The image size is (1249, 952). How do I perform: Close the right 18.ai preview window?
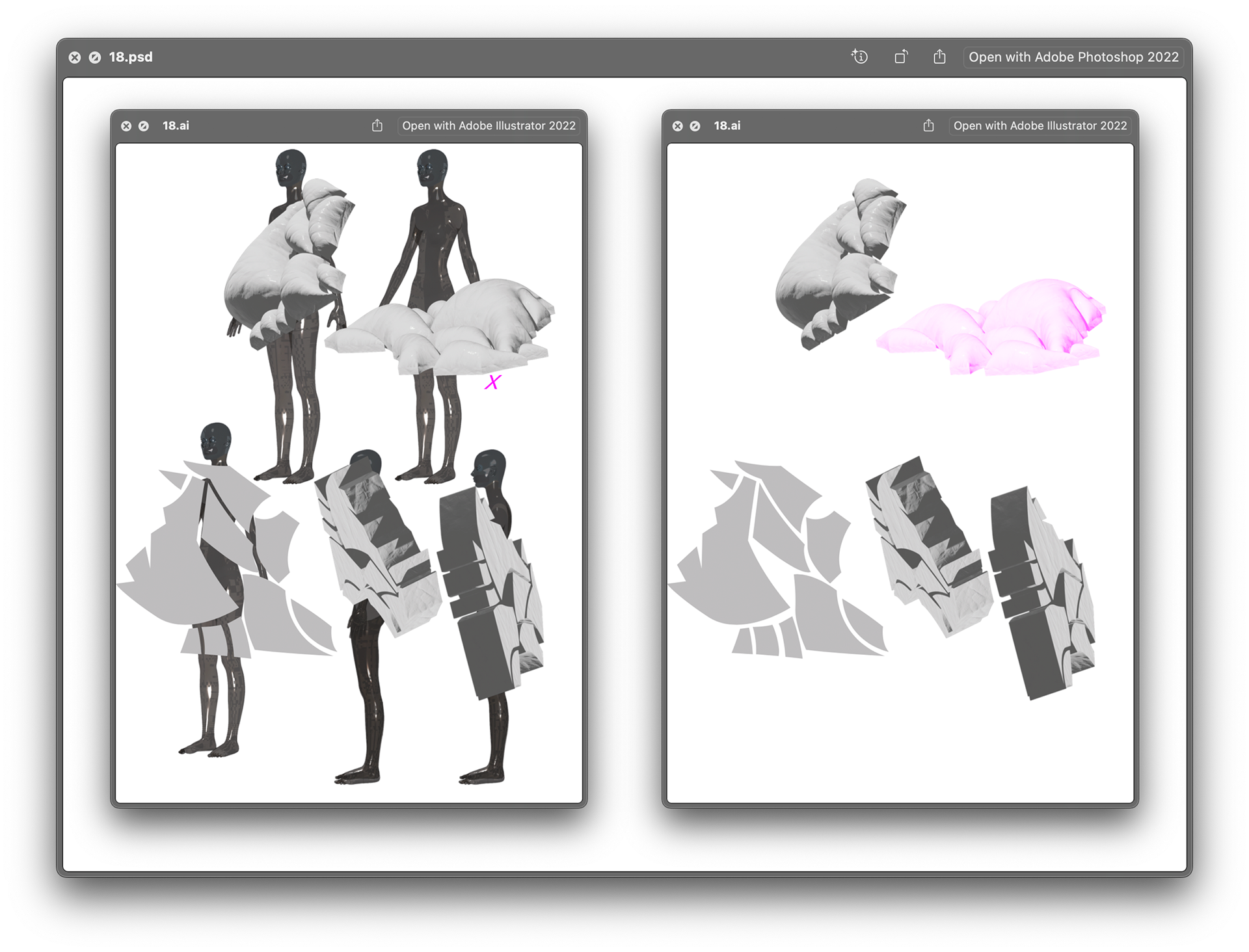pos(677,126)
